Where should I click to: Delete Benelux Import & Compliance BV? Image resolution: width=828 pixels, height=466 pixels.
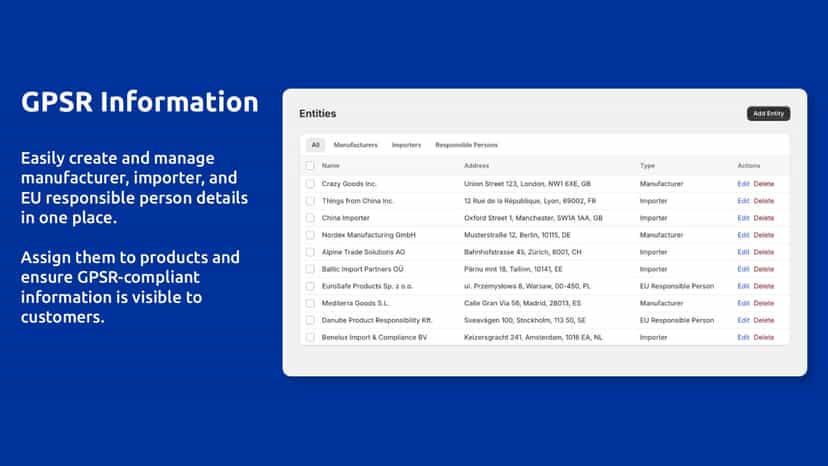tap(764, 337)
